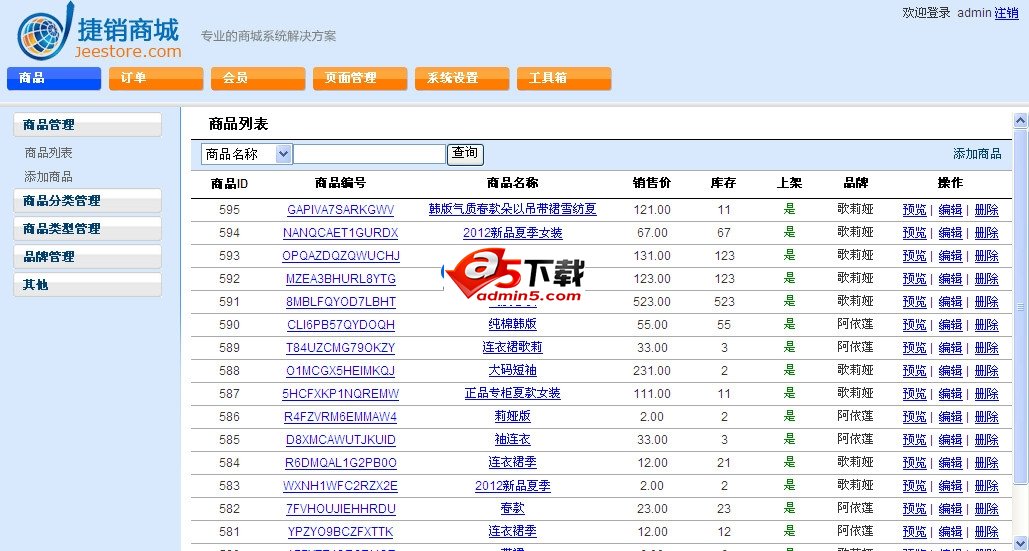Open the 工具箱 main tab
This screenshot has width=1029, height=551.
[564, 78]
